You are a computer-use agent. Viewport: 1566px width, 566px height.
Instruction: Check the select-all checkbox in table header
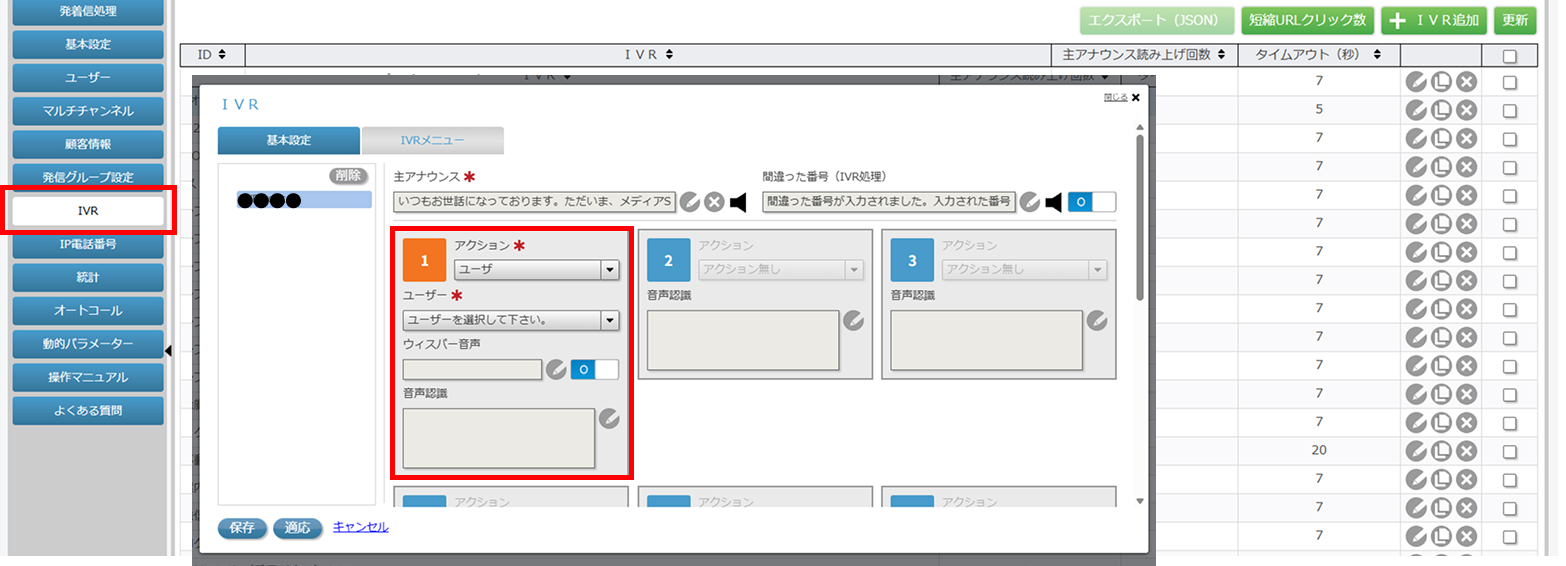1510,56
